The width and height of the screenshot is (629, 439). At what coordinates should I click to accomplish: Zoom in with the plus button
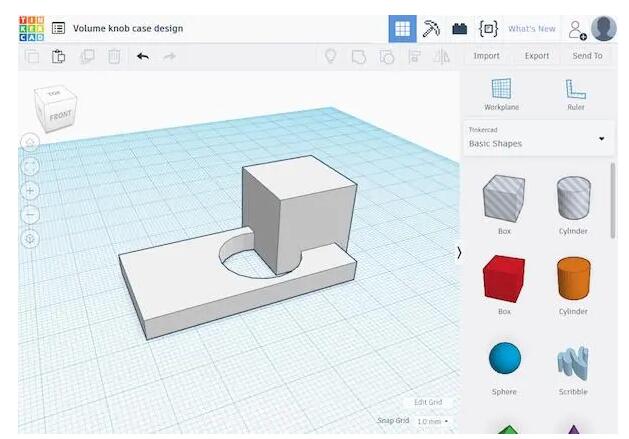tap(30, 190)
